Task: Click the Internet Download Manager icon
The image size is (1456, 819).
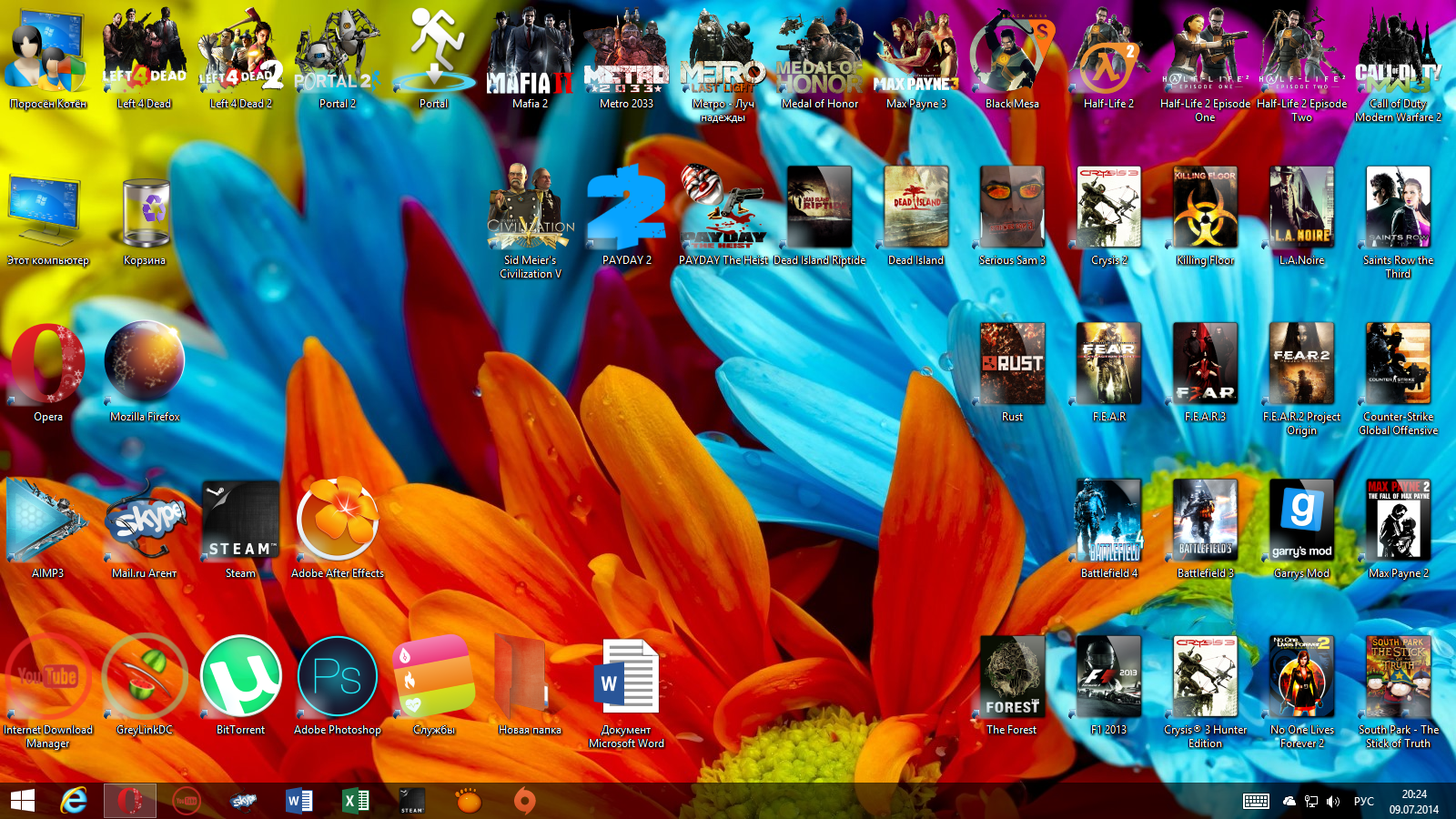Action: 48,677
